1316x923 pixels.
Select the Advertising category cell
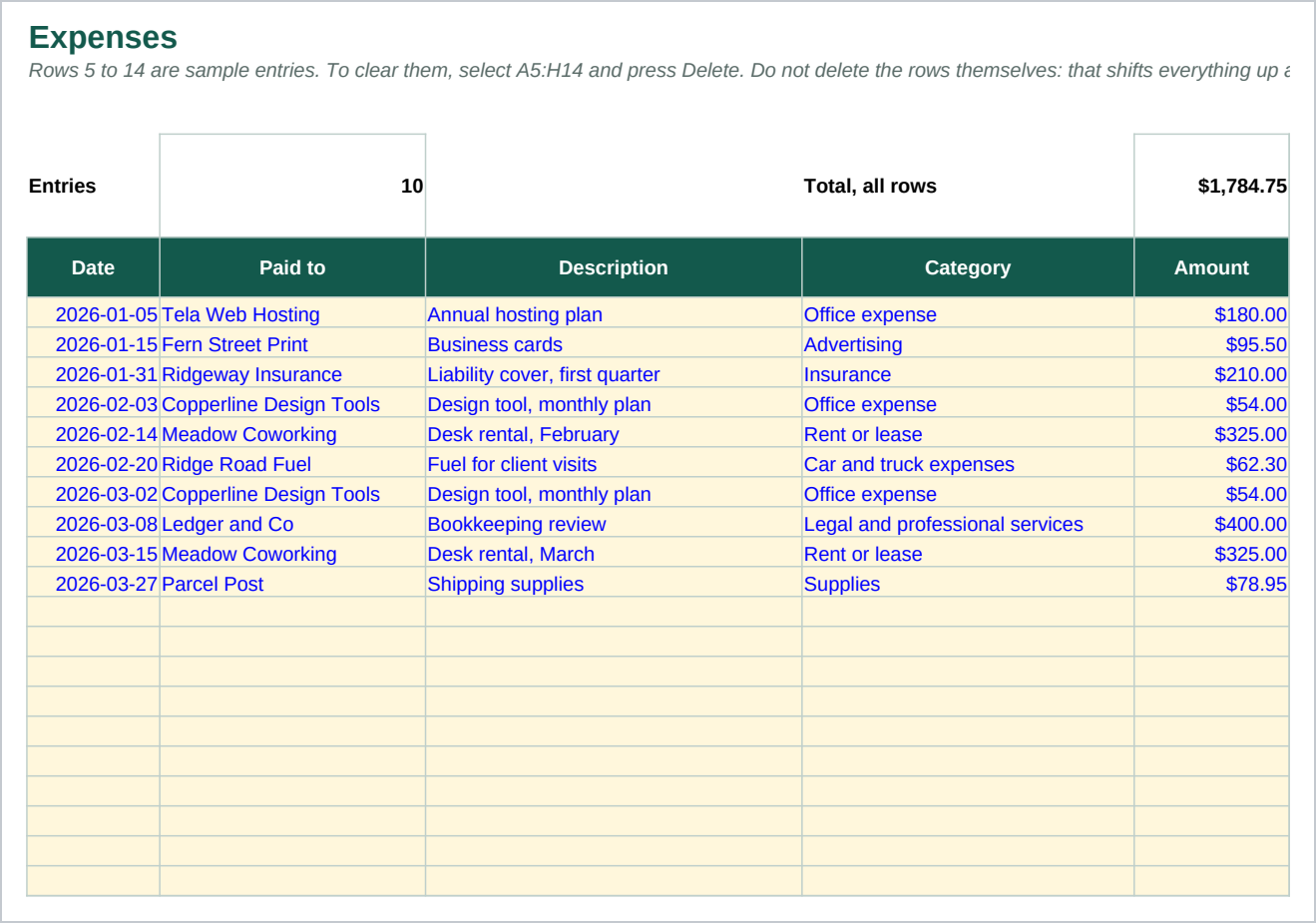[x=968, y=344]
